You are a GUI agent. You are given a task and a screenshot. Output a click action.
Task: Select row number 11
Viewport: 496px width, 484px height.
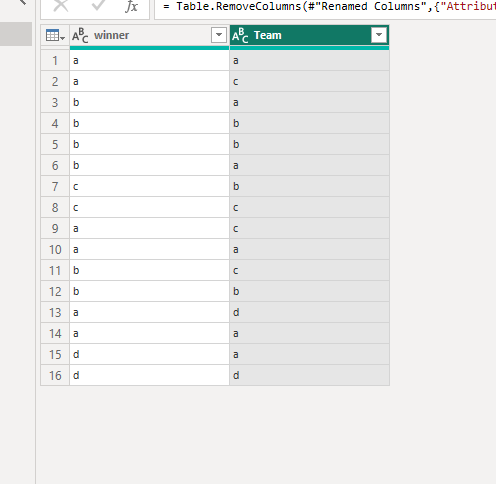point(55,271)
